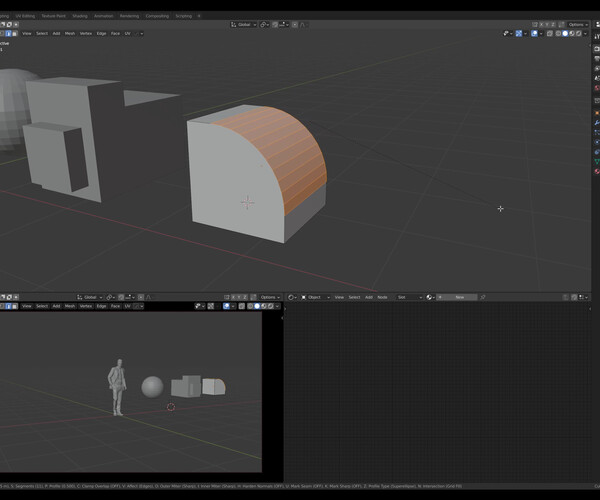Open Object type dropdown in shader editor
The width and height of the screenshot is (600, 500).
pyautogui.click(x=315, y=297)
